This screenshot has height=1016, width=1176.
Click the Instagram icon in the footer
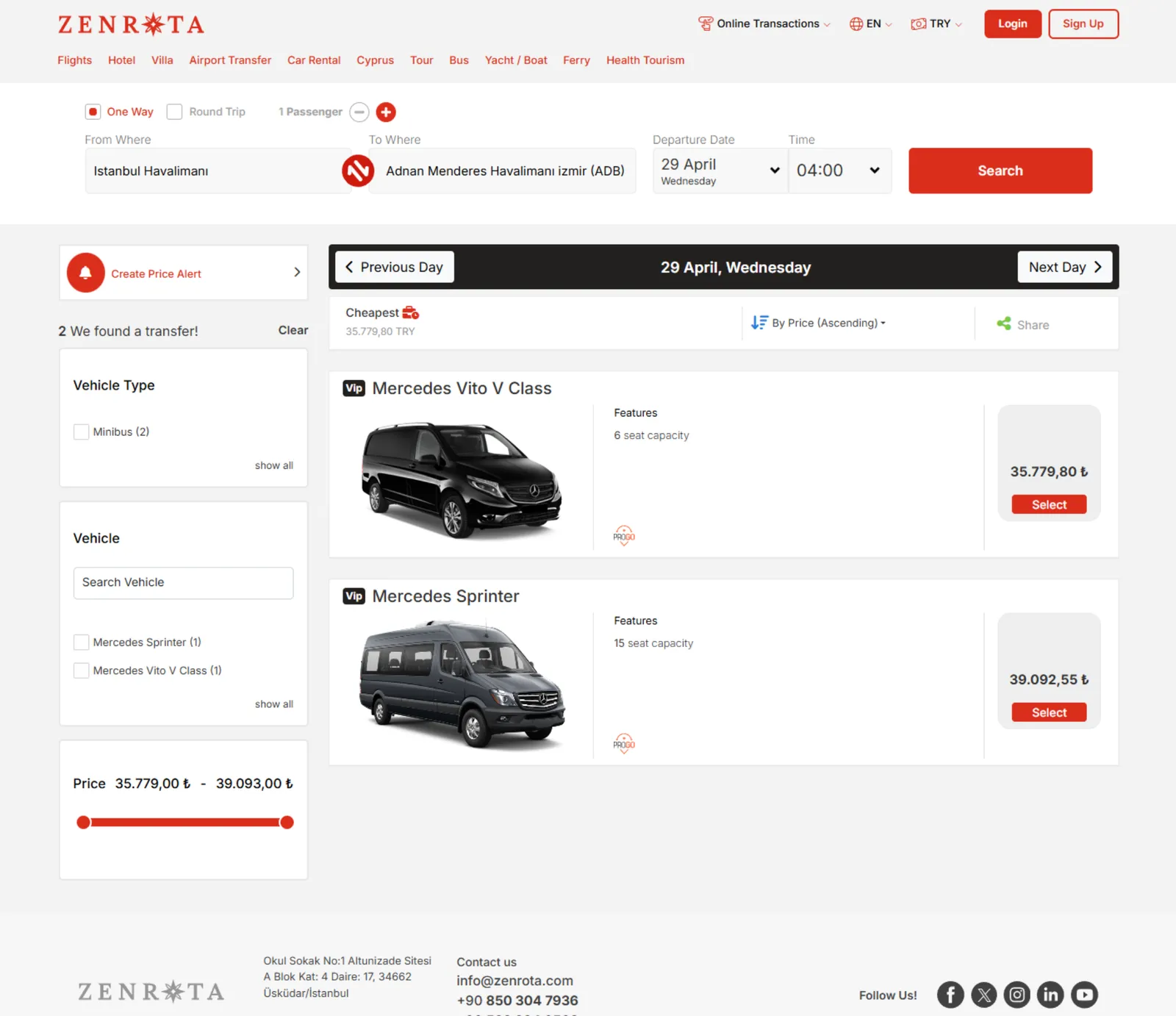click(1017, 995)
